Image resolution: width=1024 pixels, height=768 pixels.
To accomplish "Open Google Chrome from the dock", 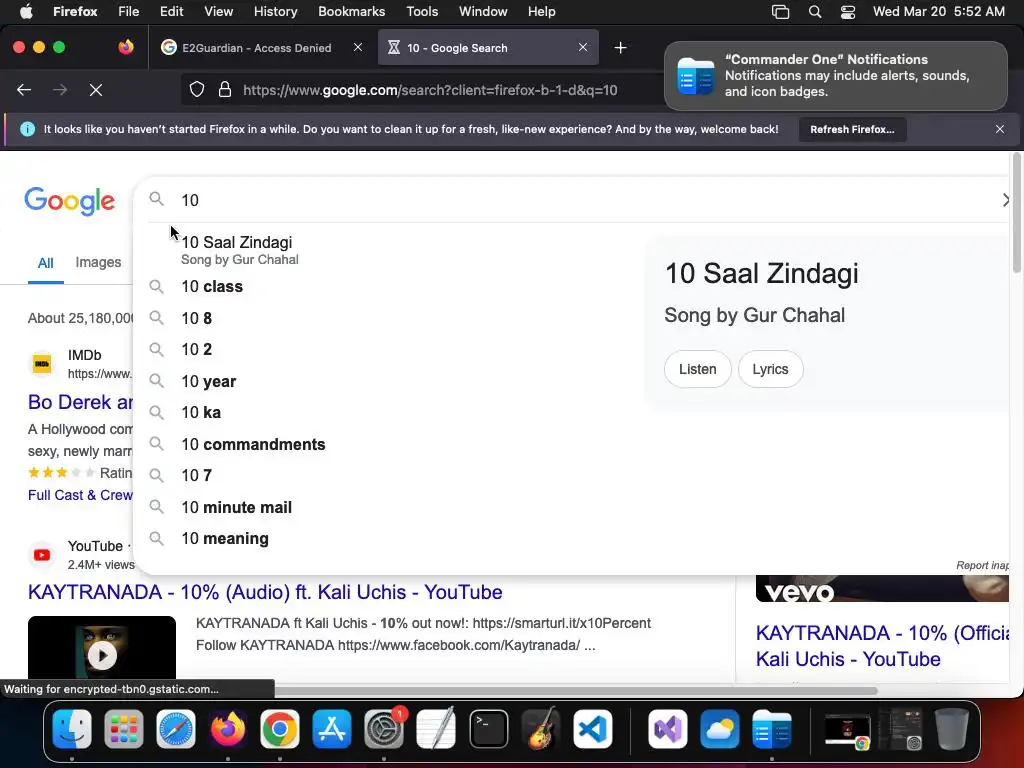I will coord(280,729).
